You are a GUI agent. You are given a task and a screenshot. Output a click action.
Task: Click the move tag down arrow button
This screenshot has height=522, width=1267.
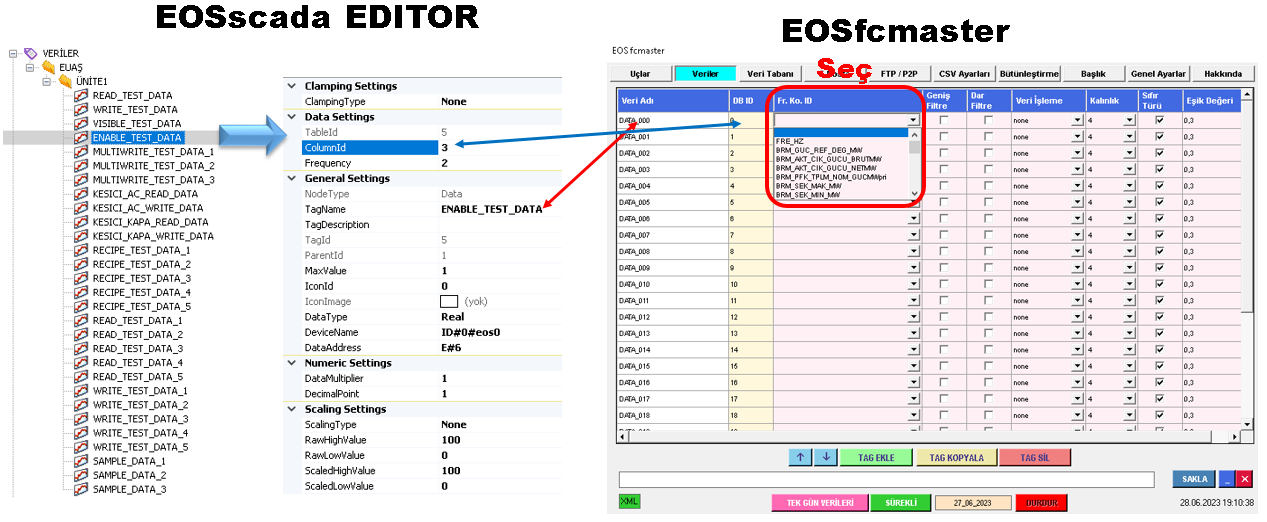(824, 457)
